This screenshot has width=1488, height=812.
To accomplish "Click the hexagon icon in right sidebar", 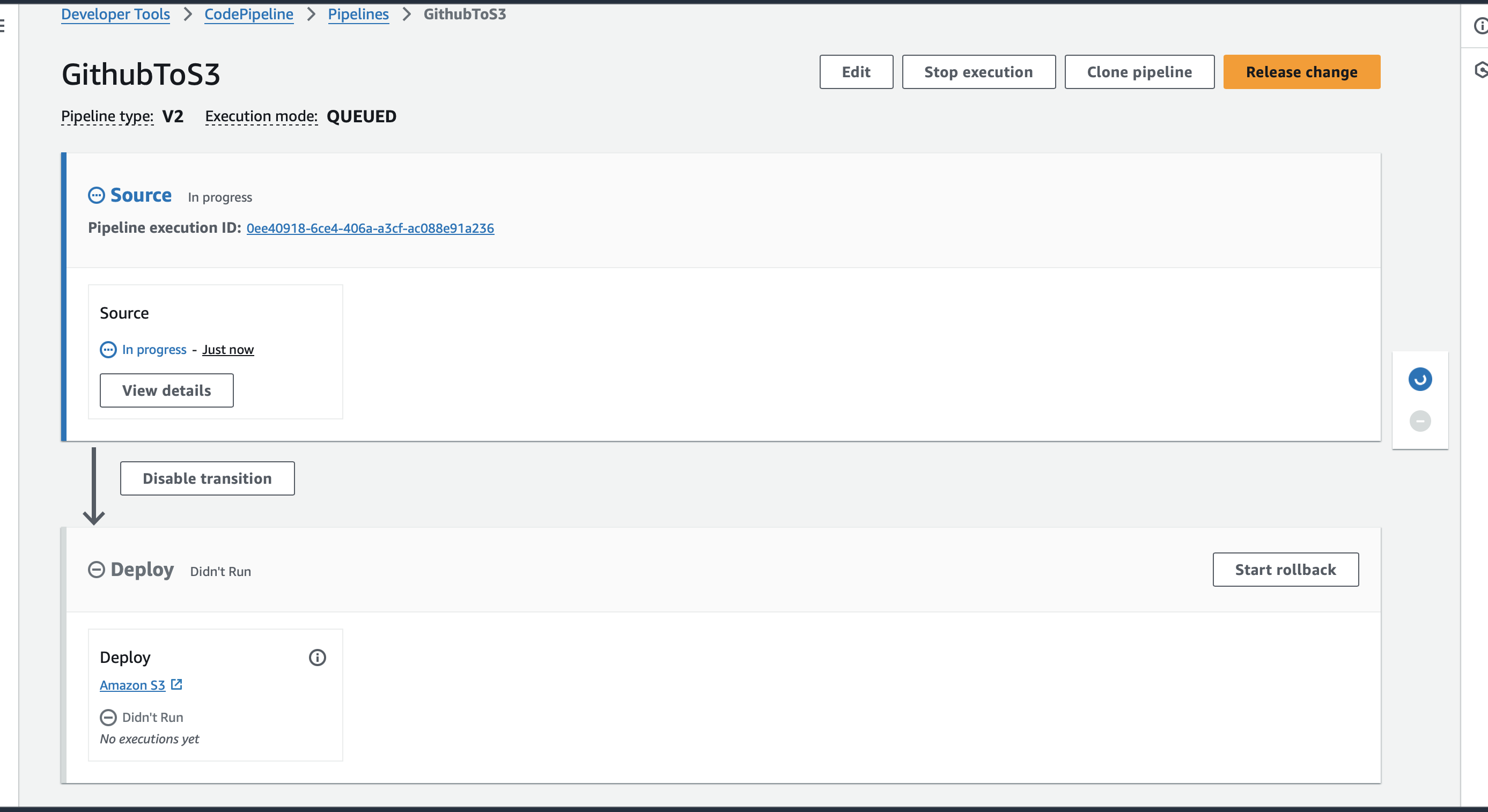I will (1480, 70).
